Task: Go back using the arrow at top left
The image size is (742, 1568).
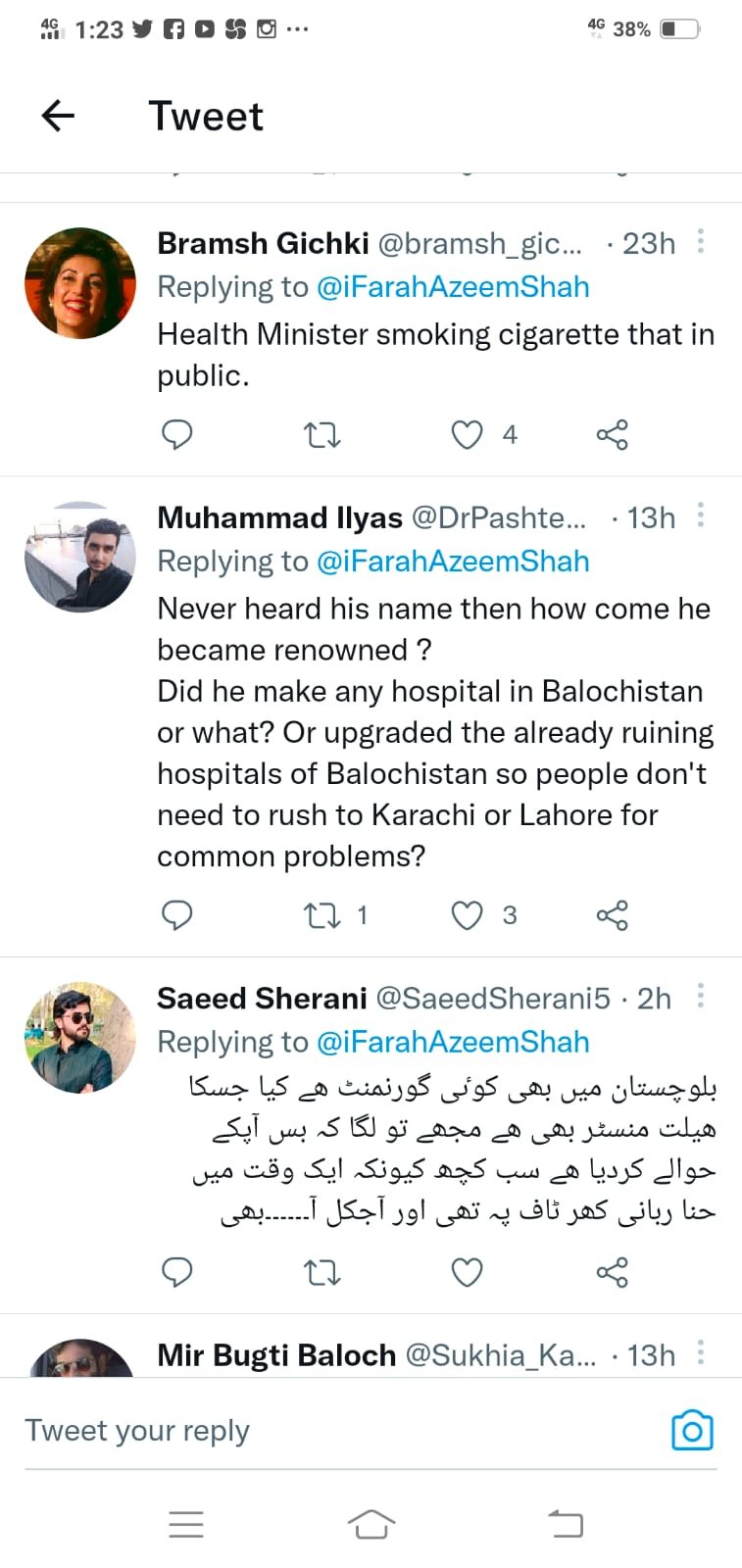Action: click(x=58, y=116)
